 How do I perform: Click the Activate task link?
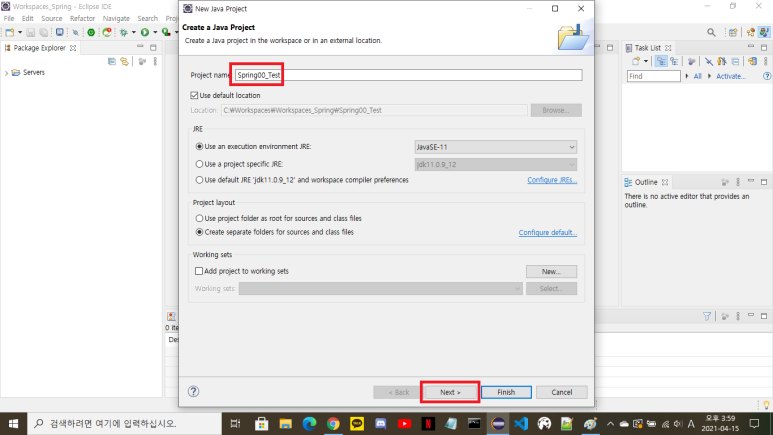pos(731,76)
